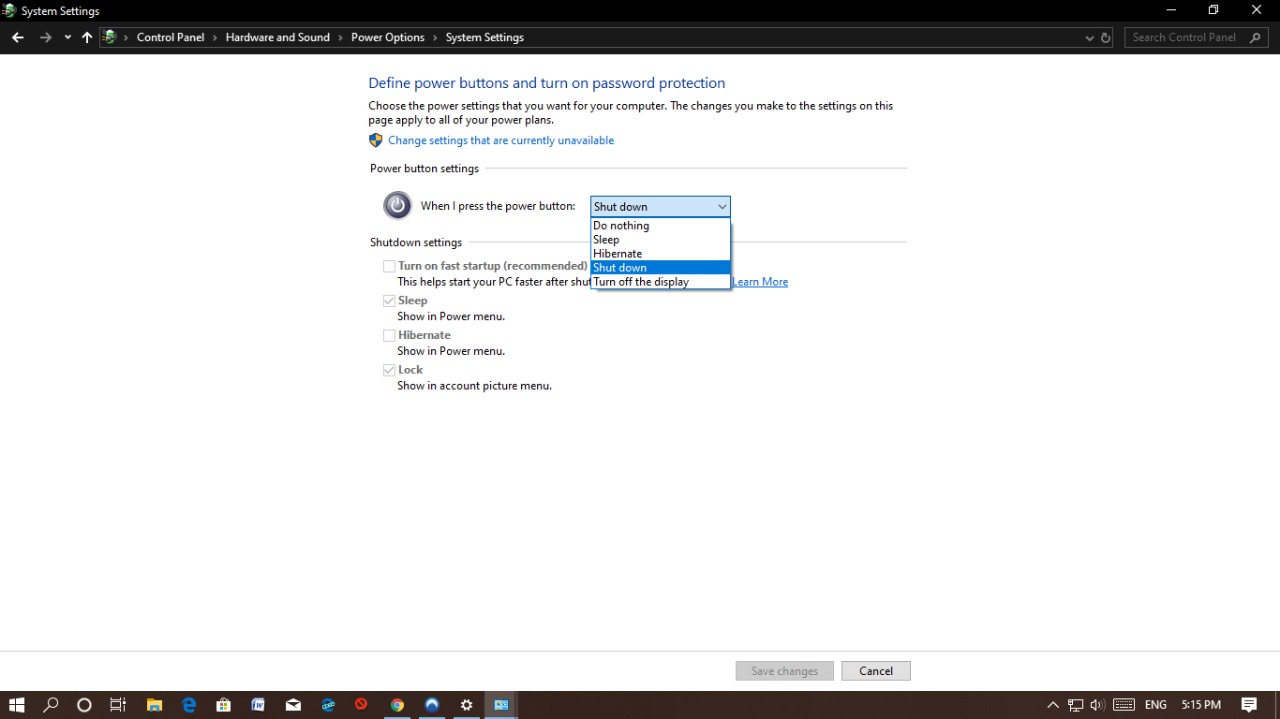
Task: Select Do nothing from dropdown list
Action: click(x=660, y=226)
